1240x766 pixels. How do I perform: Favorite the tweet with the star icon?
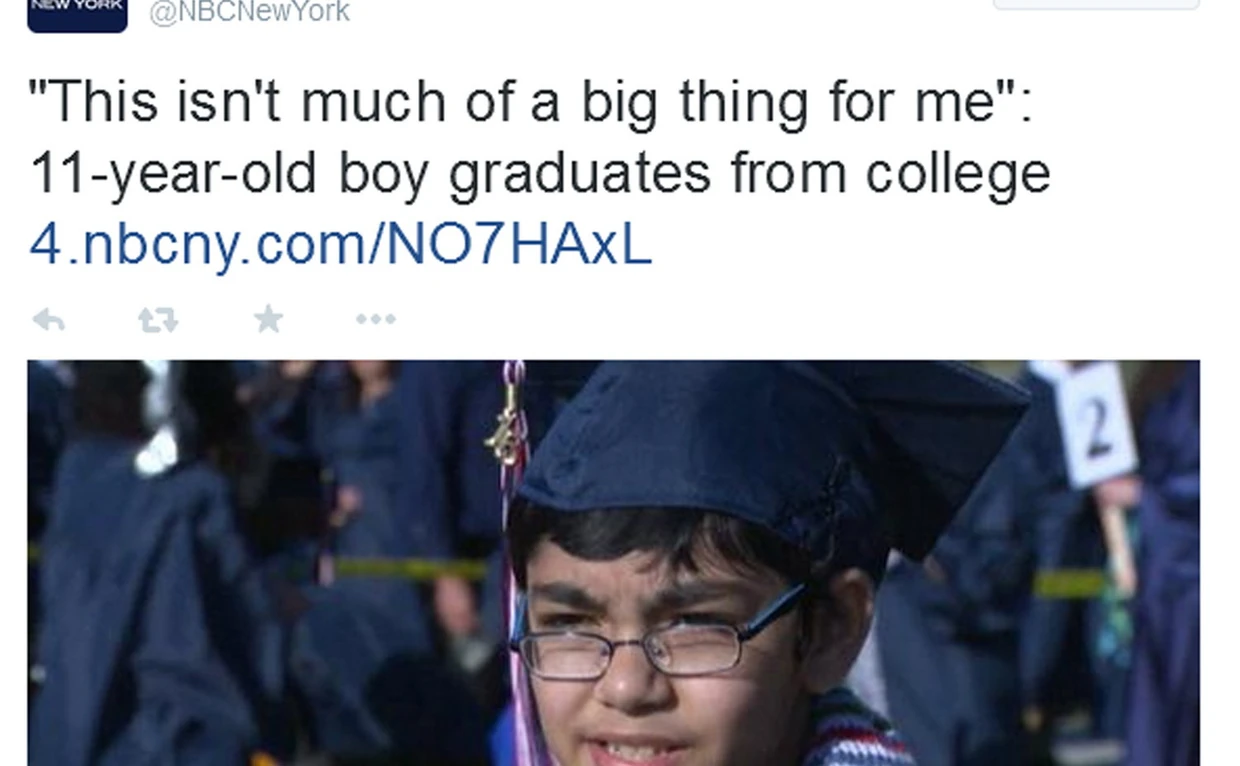pos(268,319)
